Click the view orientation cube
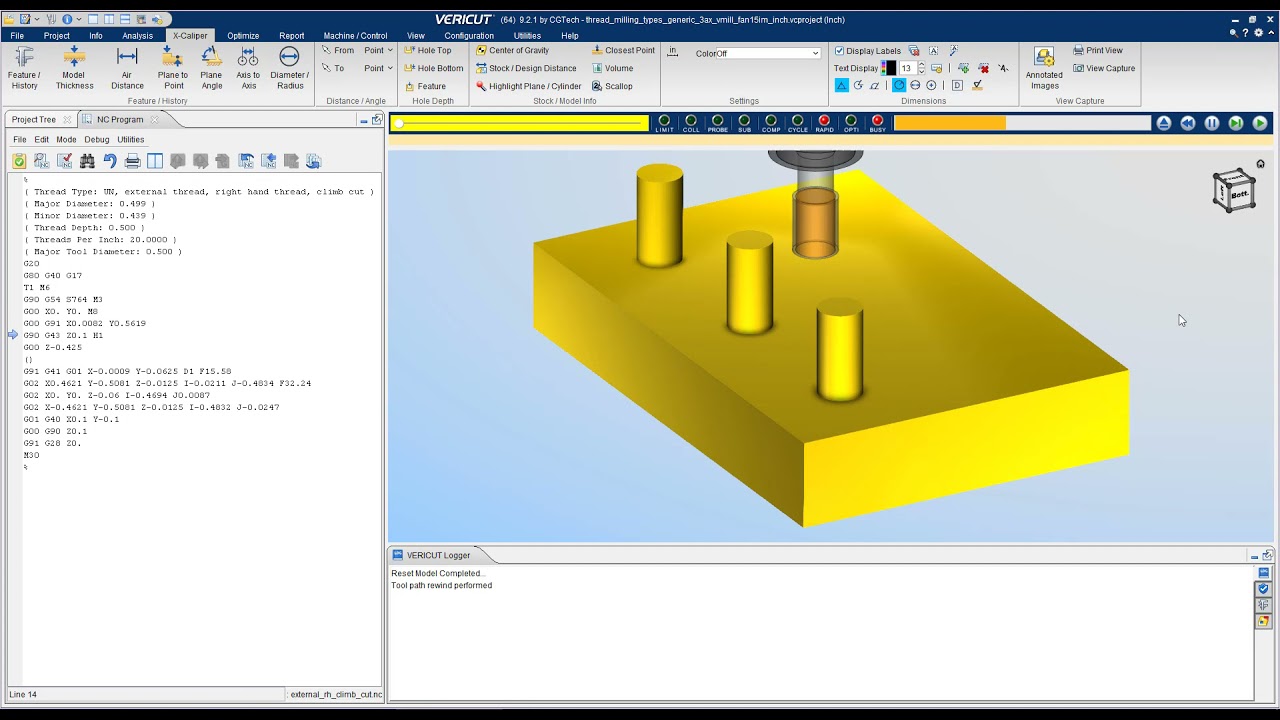This screenshot has width=1280, height=720. (x=1234, y=191)
